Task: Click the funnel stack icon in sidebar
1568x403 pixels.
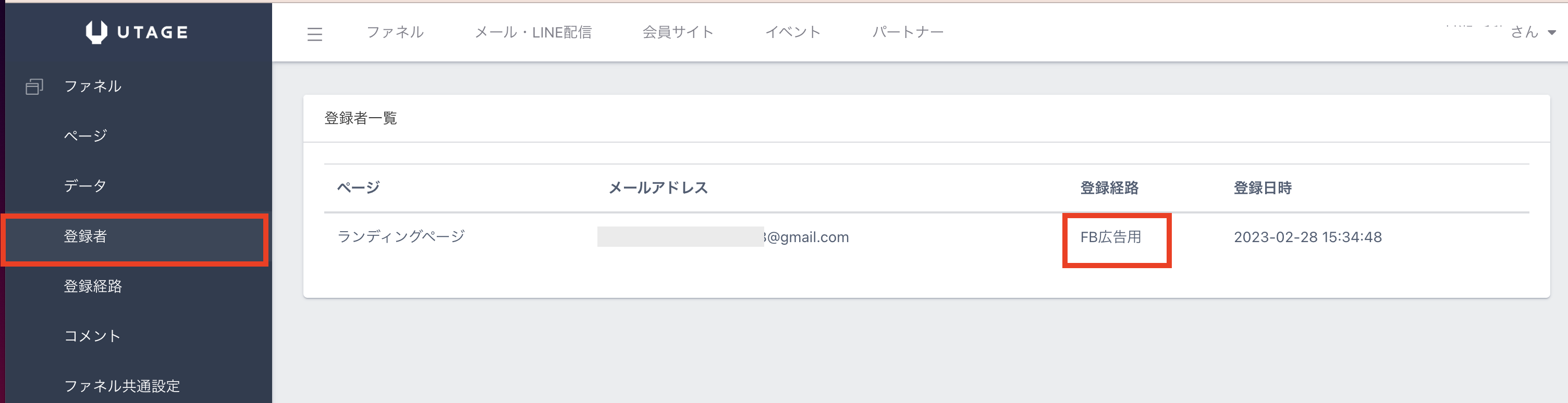Action: tap(34, 87)
